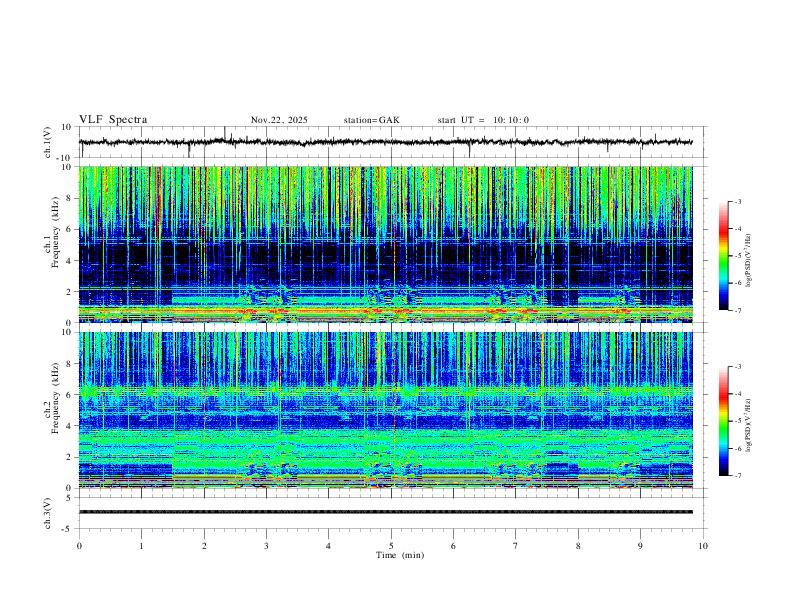Click the "6" tick on the Time axis
The width and height of the screenshot is (792, 612).
(x=453, y=546)
